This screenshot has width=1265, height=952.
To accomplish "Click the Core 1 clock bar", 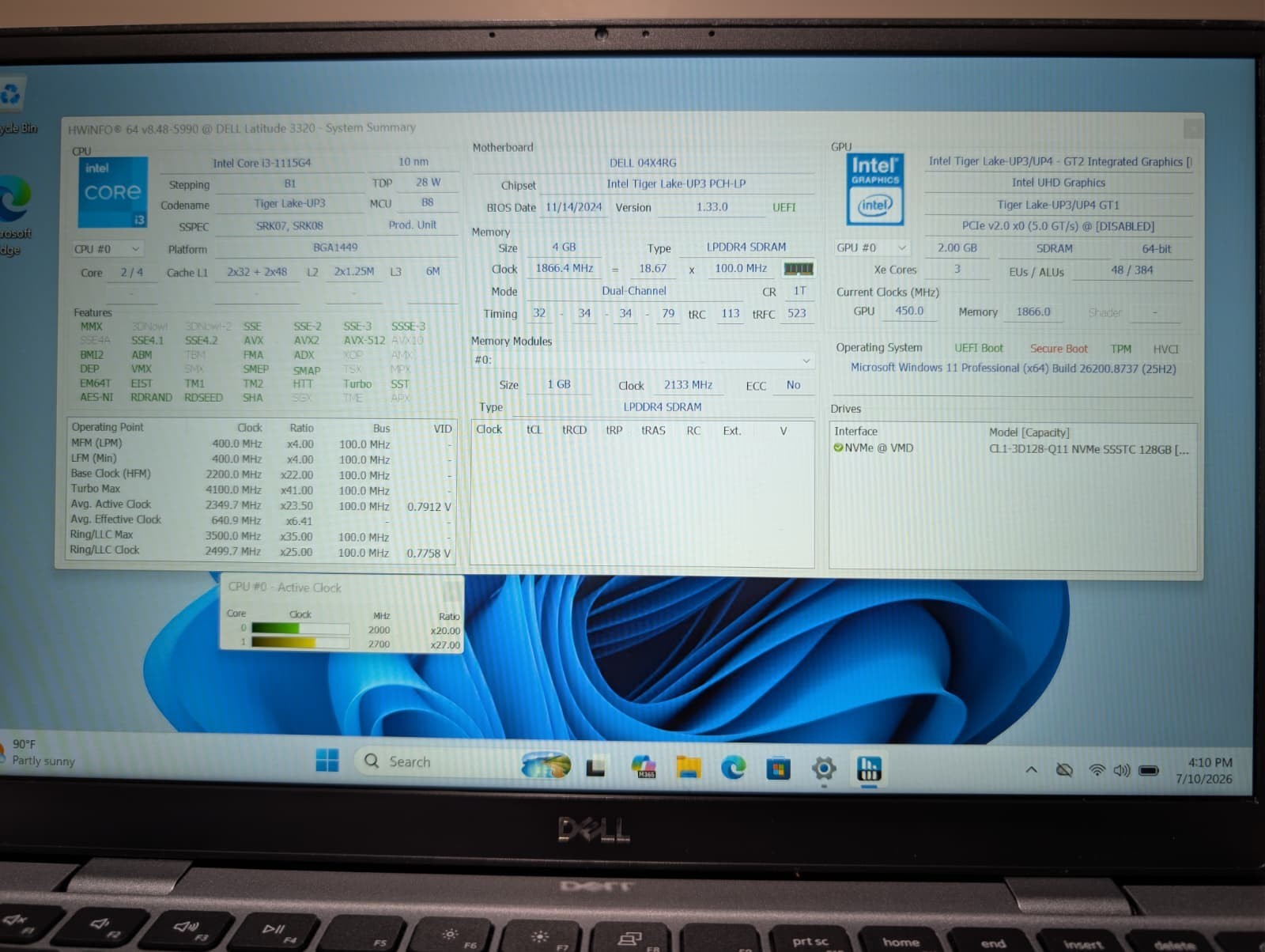I will coord(300,643).
